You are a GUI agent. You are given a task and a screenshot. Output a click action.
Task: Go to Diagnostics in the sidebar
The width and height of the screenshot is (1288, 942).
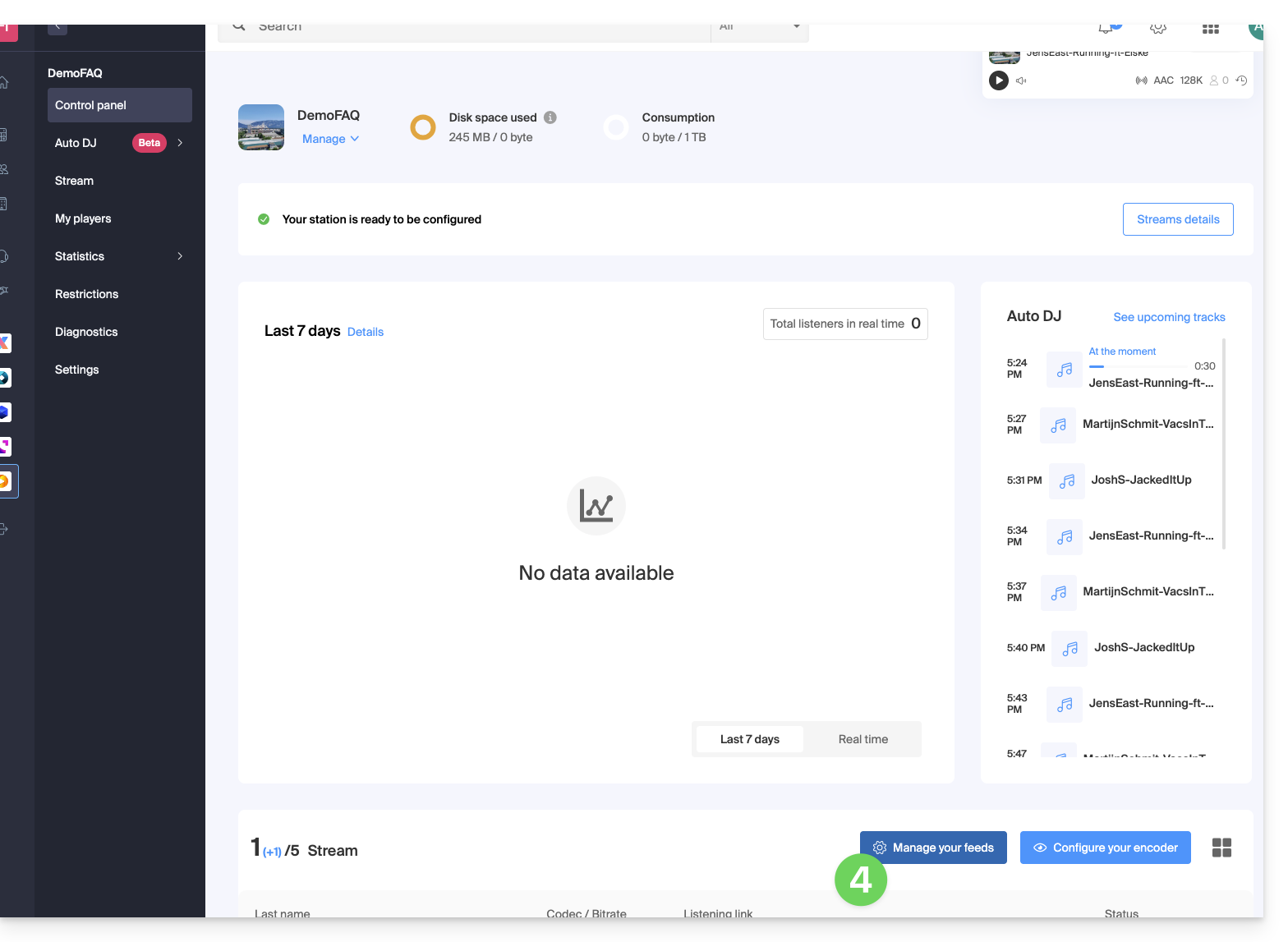click(x=86, y=332)
